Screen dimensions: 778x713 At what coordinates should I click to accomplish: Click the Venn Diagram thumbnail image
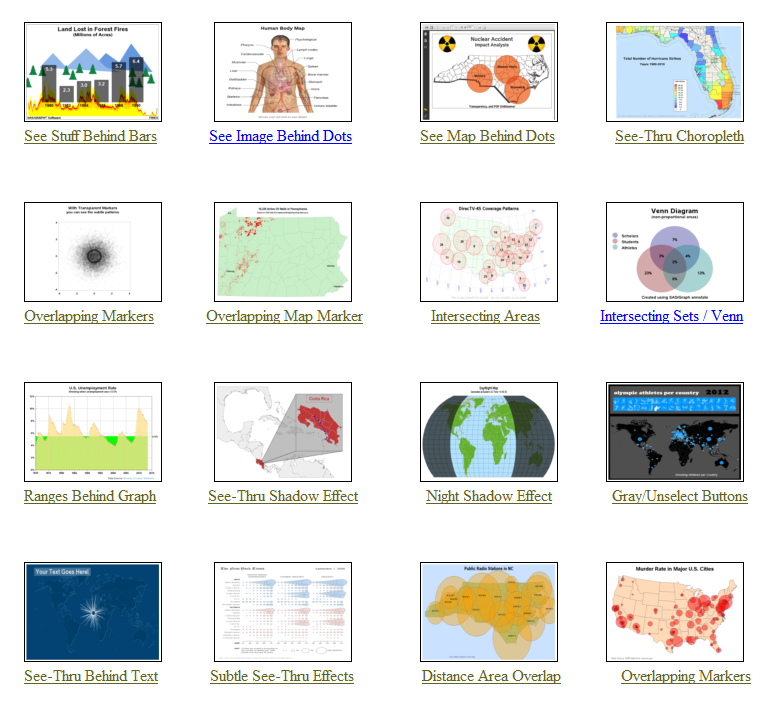(675, 252)
